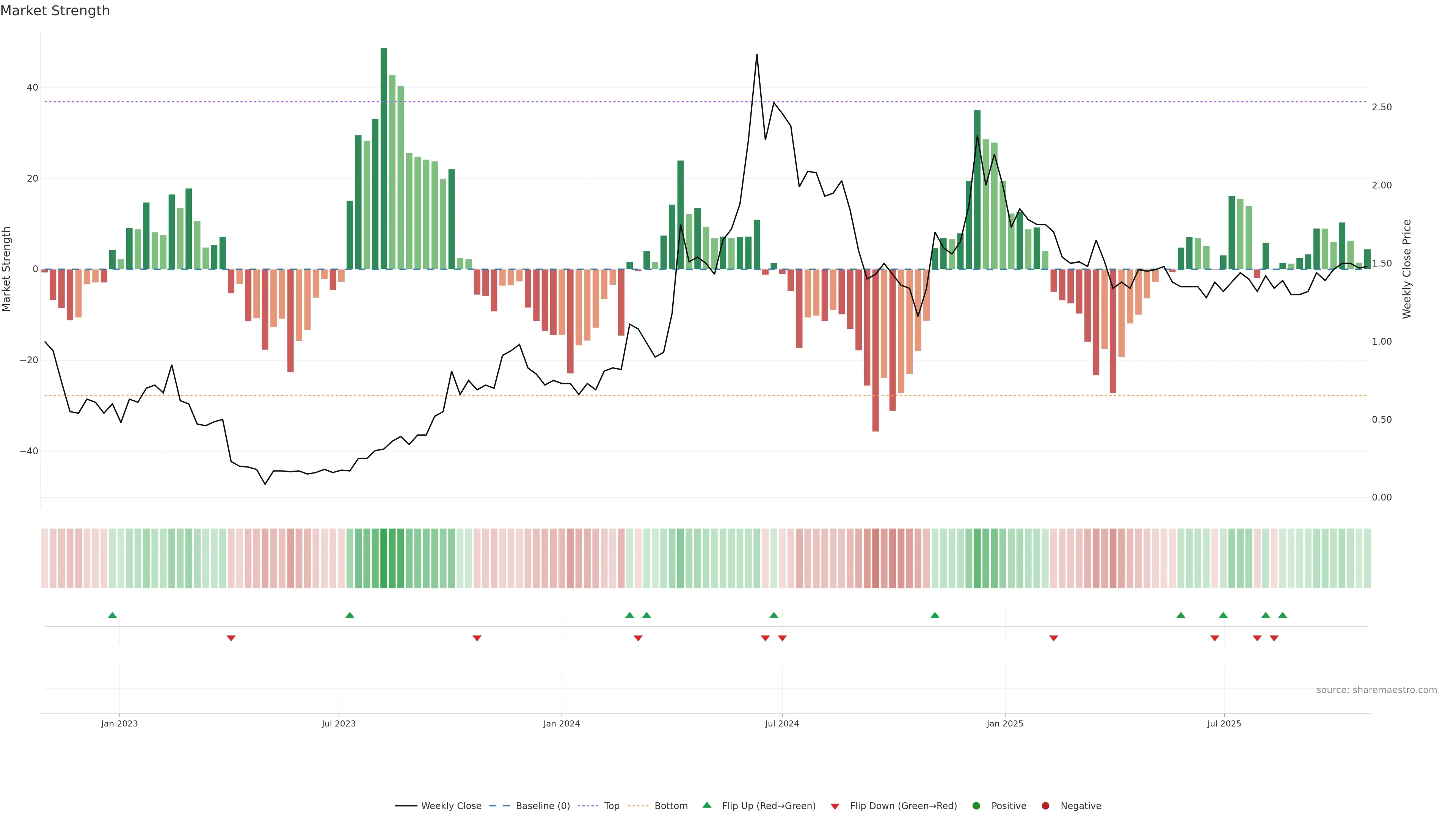Click the first red flip-down triangle marker
Image resolution: width=1456 pixels, height=819 pixels.
pos(231,638)
